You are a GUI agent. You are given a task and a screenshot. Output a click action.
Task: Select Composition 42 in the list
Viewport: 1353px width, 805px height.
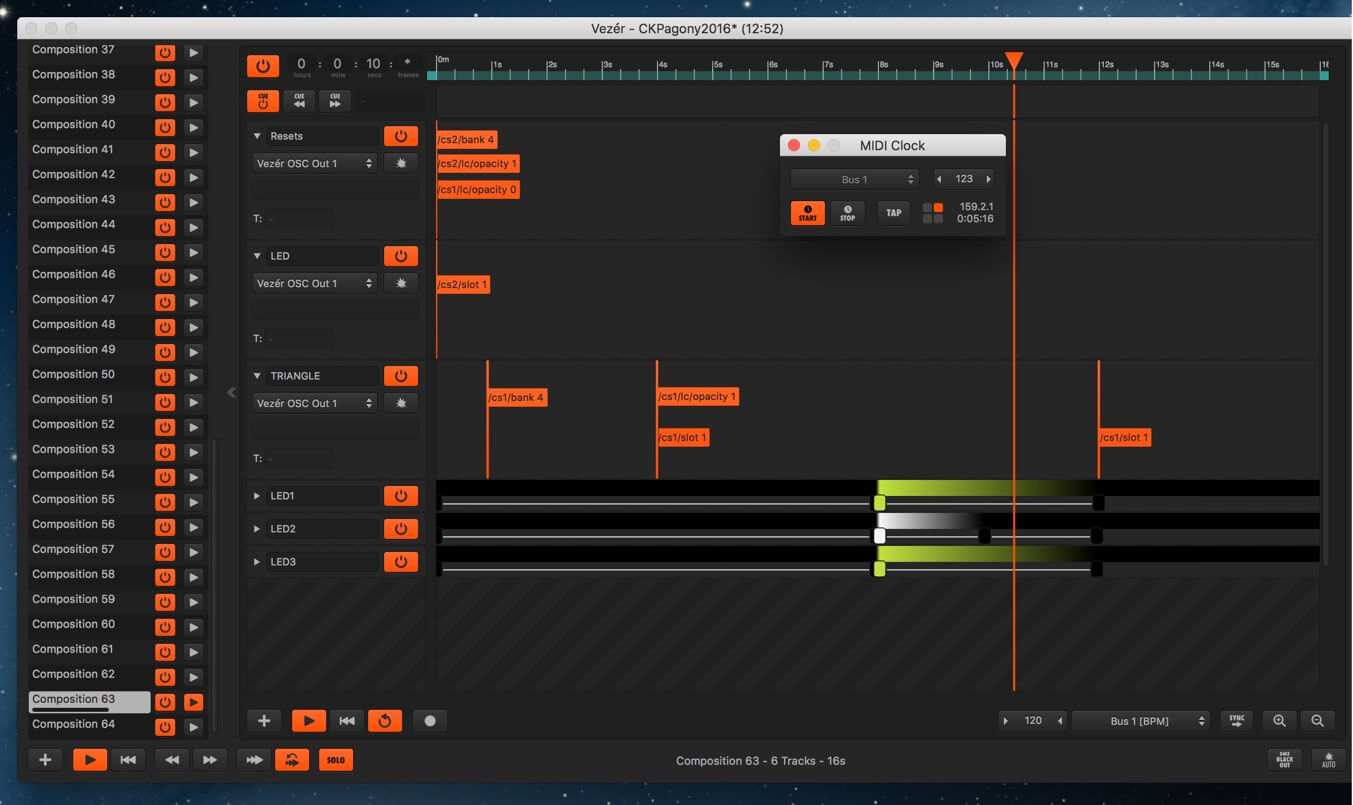pyautogui.click(x=90, y=175)
